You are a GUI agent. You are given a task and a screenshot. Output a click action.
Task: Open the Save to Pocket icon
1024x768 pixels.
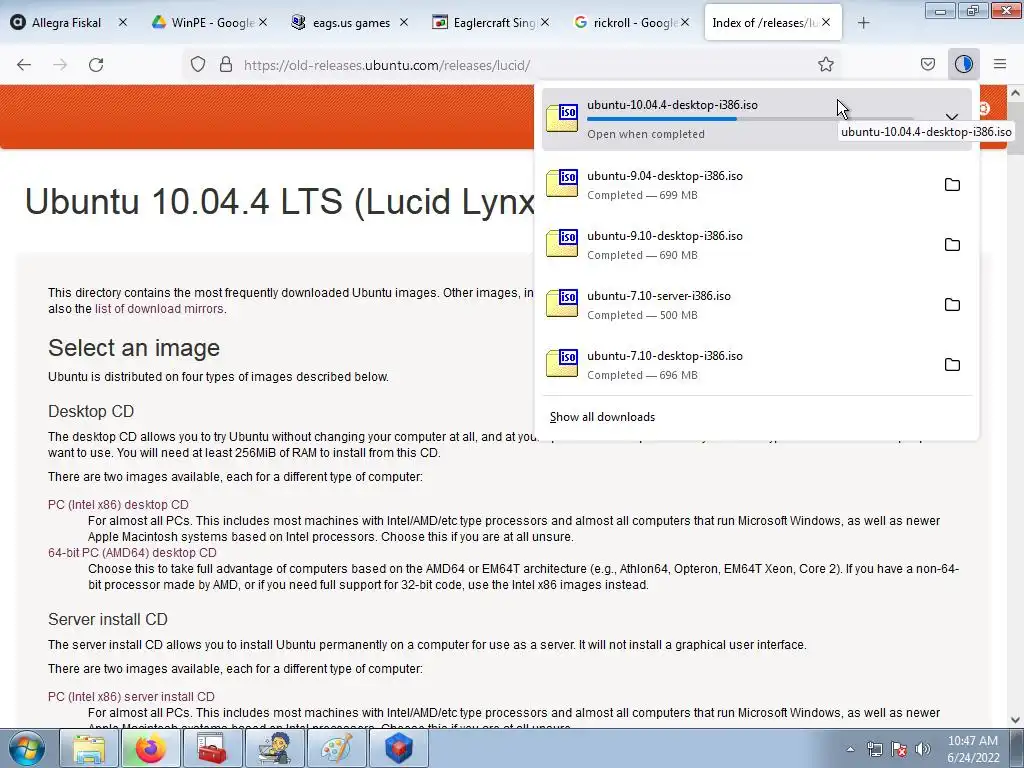click(x=927, y=64)
